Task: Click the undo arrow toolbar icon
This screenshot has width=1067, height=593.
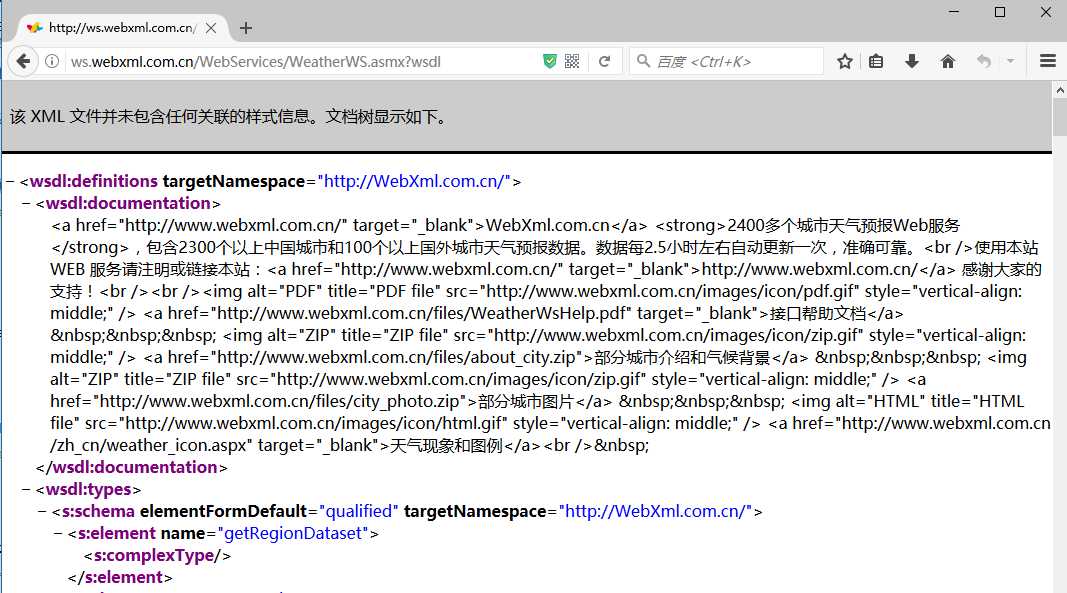Action: [984, 62]
